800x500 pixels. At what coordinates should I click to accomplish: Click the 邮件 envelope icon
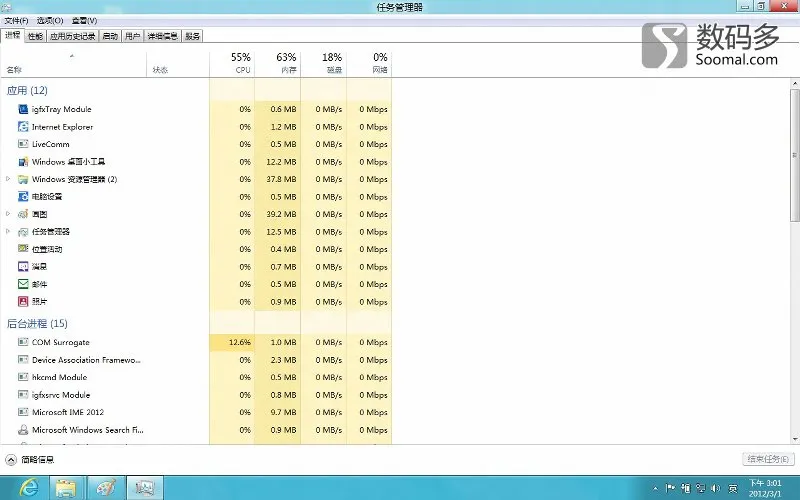click(23, 284)
